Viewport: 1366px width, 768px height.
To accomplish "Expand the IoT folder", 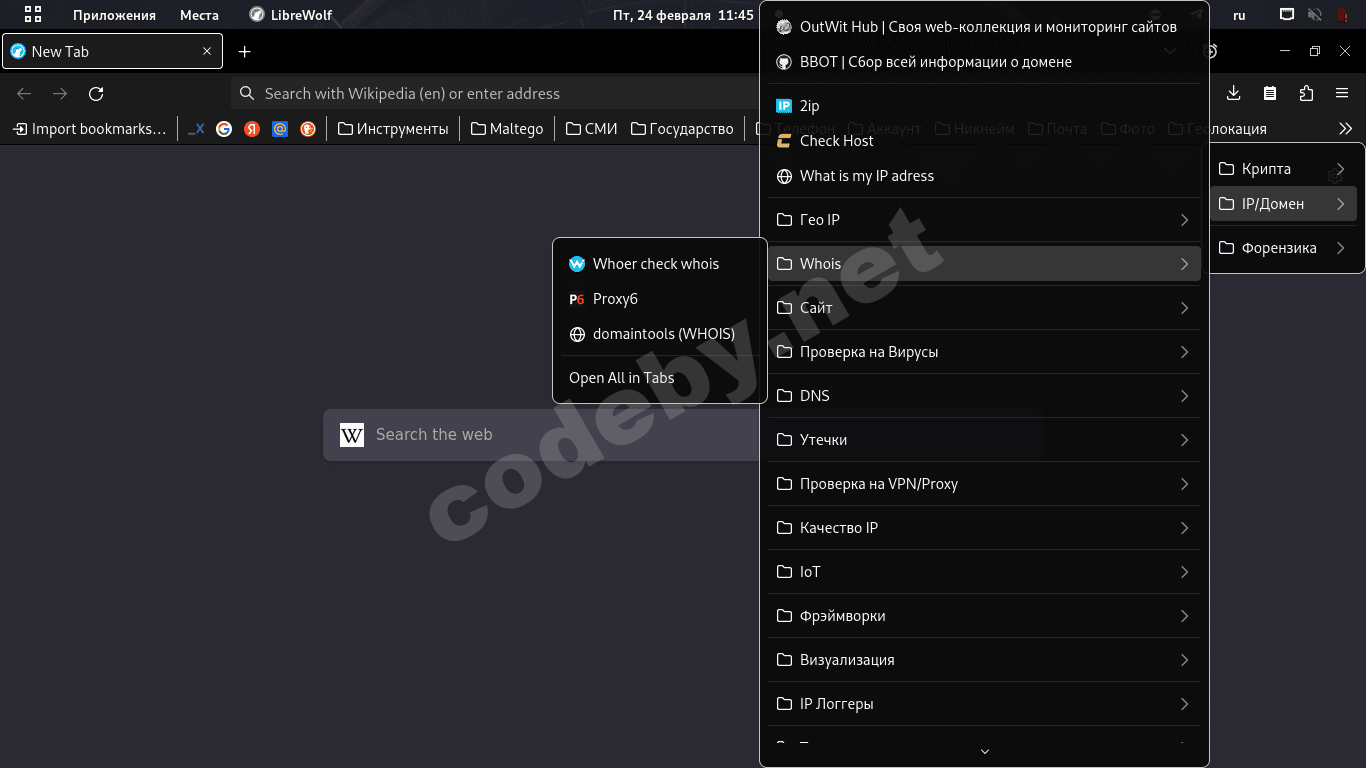I will click(x=984, y=572).
